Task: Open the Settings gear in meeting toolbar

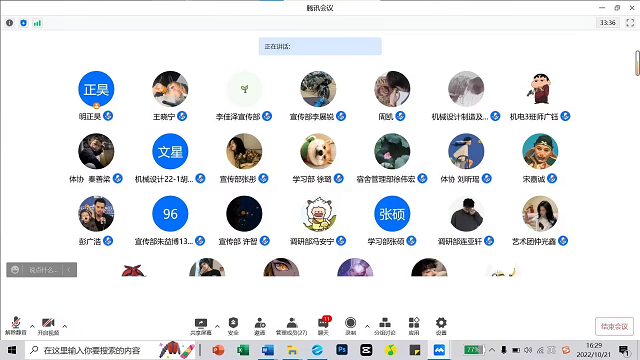Action: point(441,326)
